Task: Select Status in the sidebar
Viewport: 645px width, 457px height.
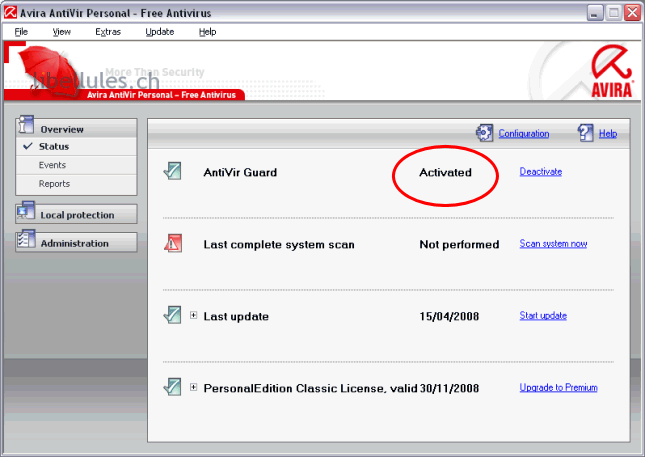Action: pyautogui.click(x=76, y=146)
